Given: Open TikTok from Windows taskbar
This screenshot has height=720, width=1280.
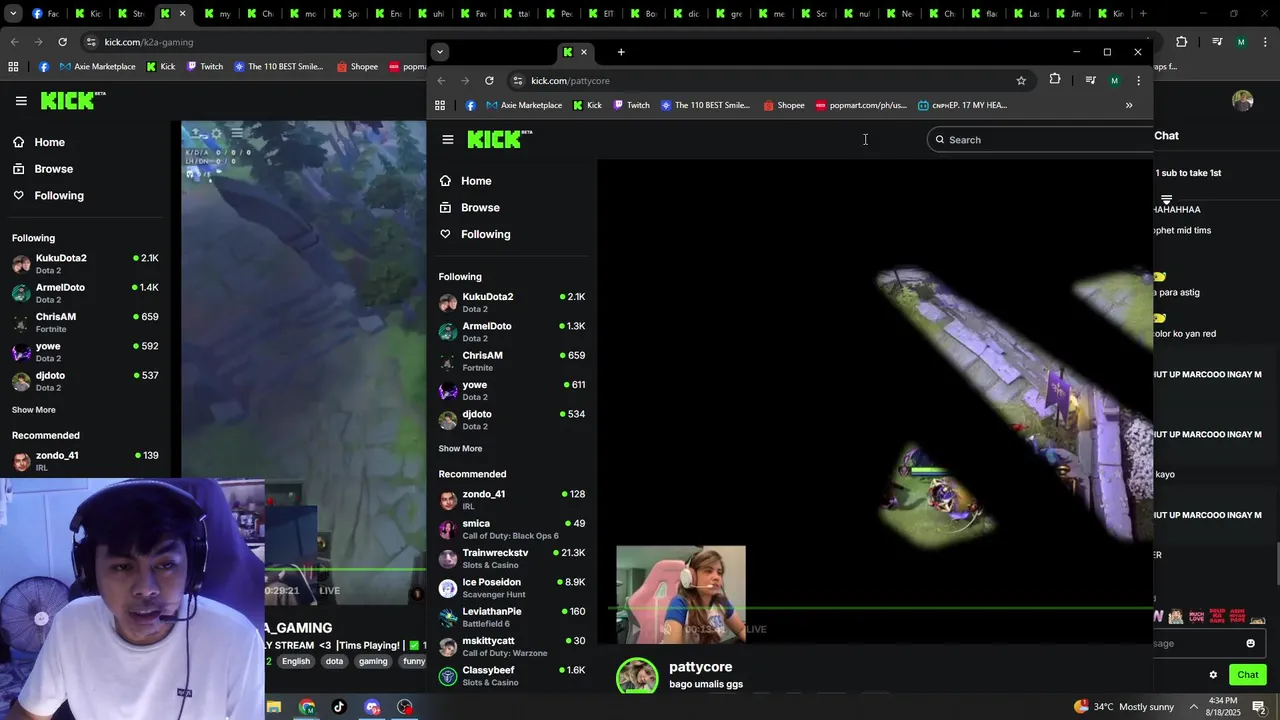Looking at the screenshot, I should tap(339, 707).
